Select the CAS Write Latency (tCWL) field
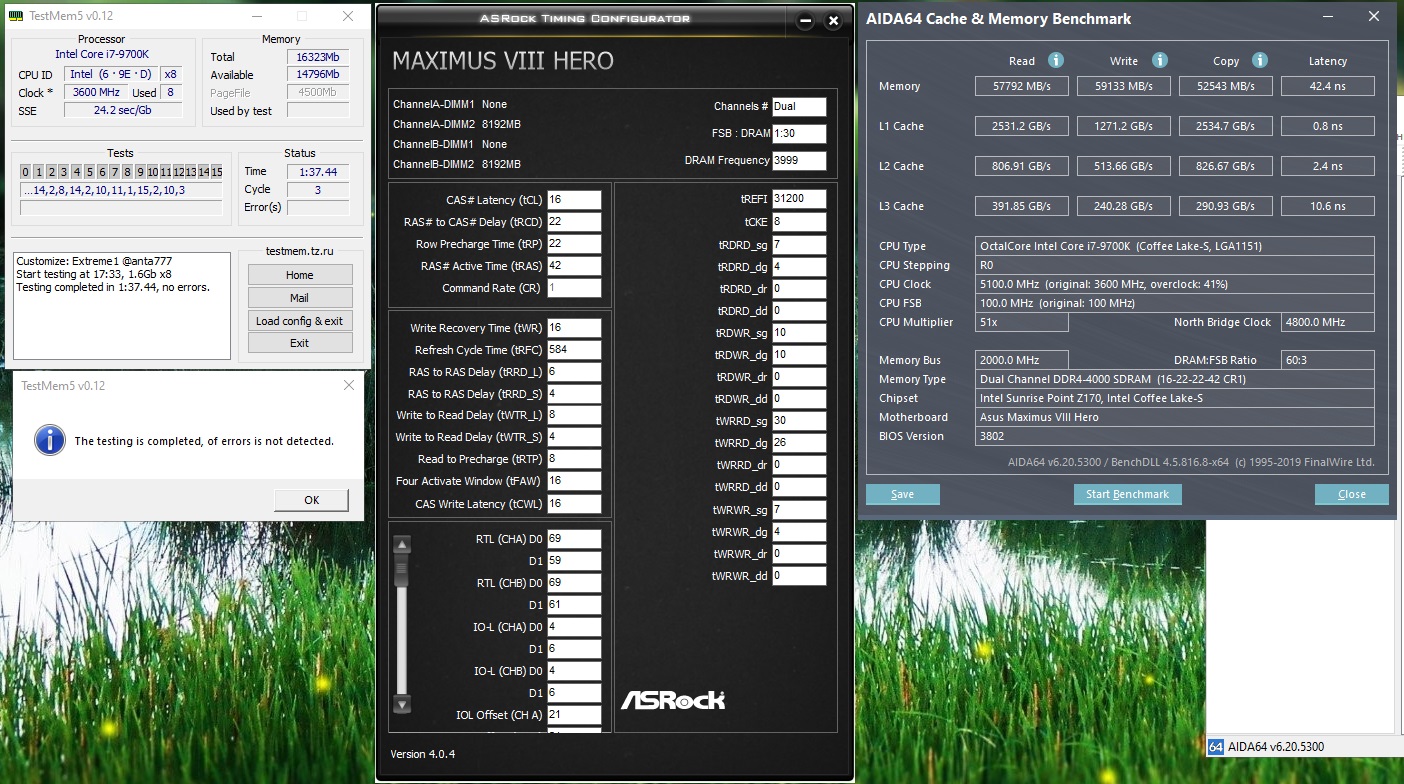Image resolution: width=1404 pixels, height=784 pixels. (575, 503)
